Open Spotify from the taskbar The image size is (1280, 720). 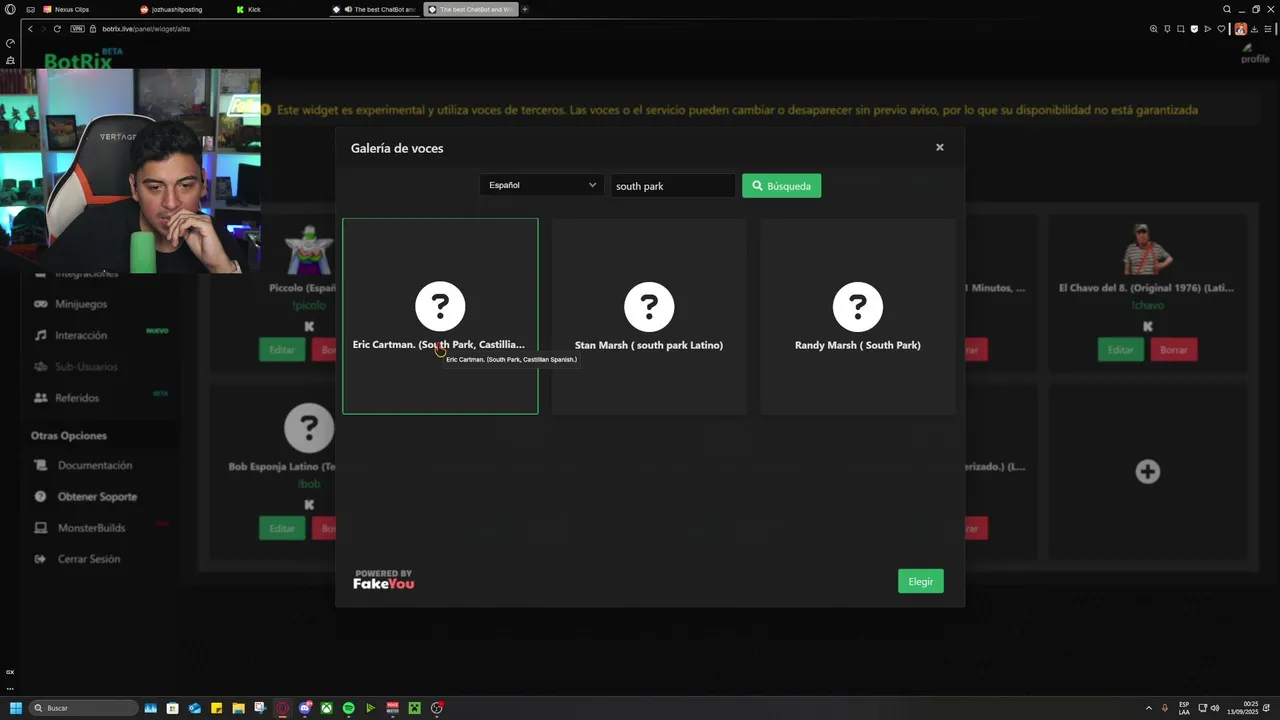pos(348,708)
